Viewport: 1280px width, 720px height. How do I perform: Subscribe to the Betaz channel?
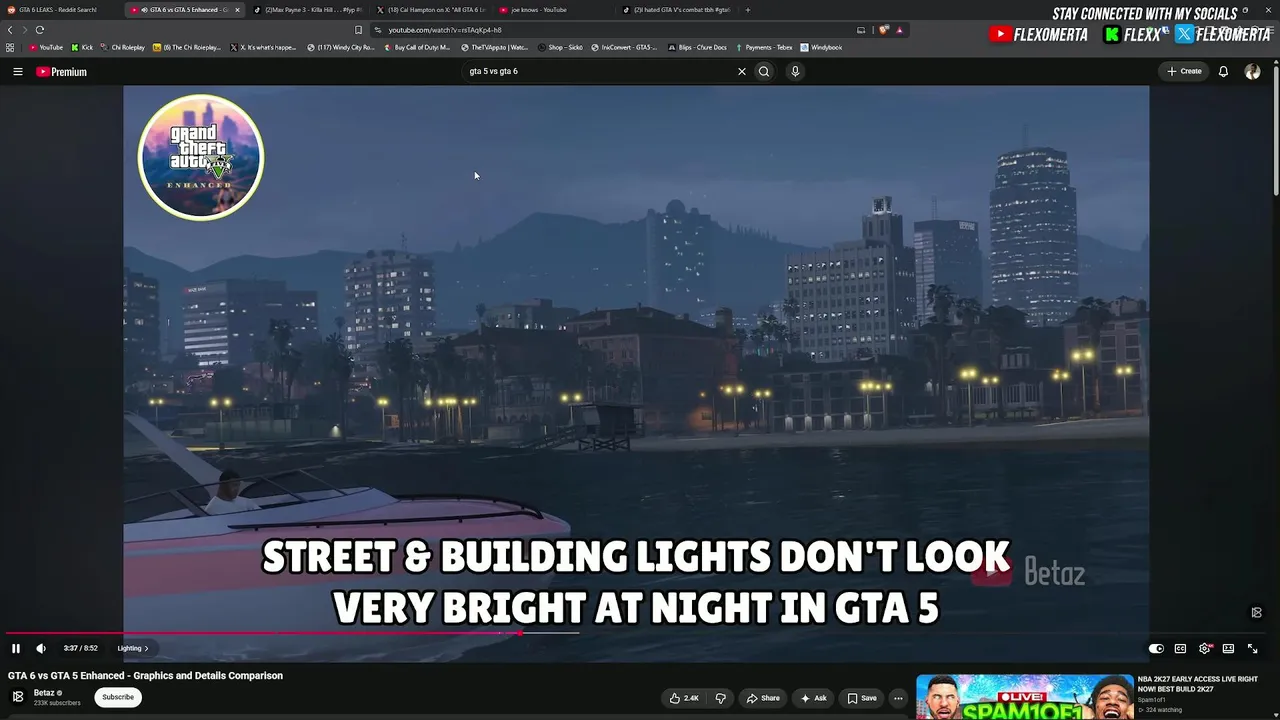[x=118, y=697]
